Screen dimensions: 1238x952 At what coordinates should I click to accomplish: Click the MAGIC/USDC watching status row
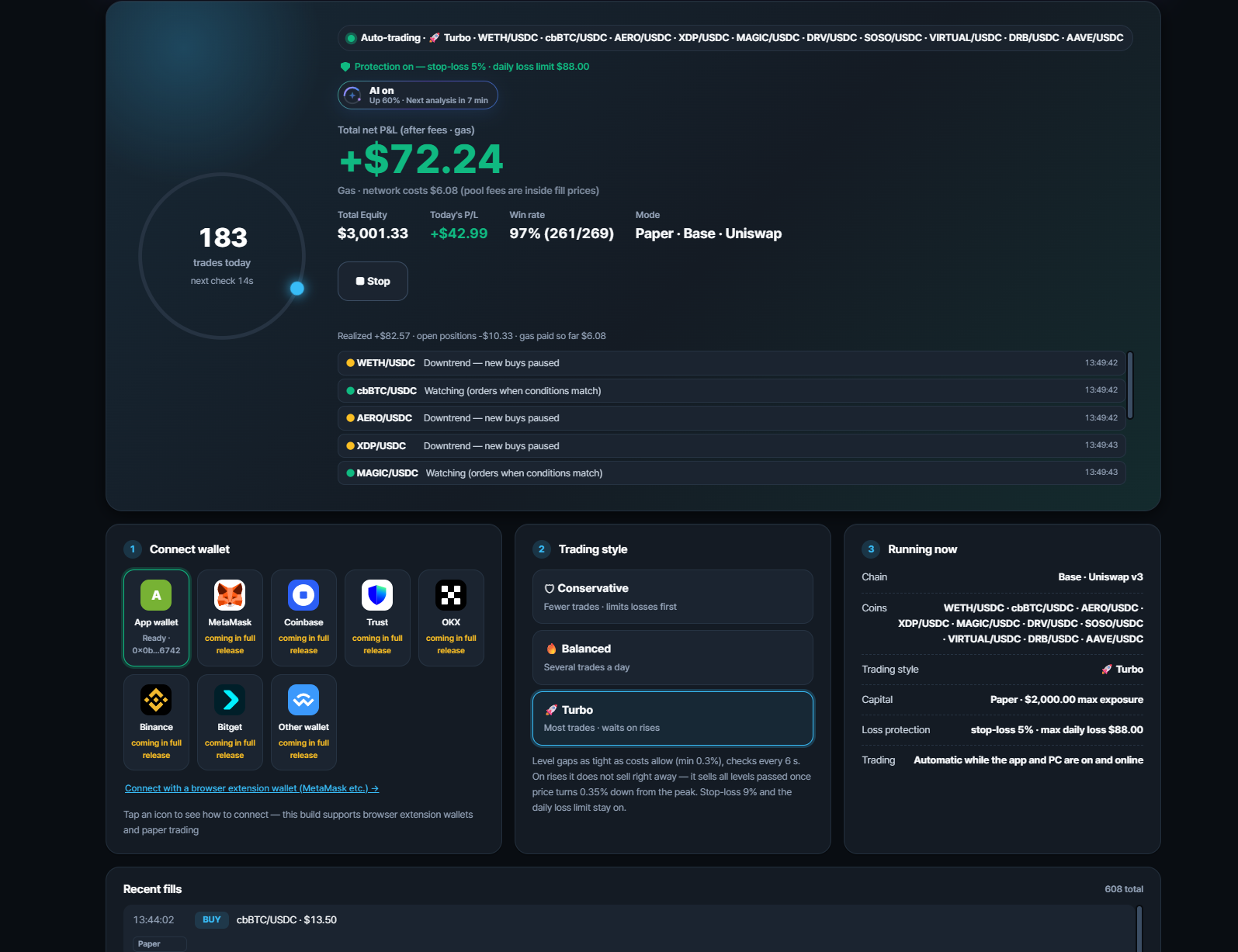[732, 473]
